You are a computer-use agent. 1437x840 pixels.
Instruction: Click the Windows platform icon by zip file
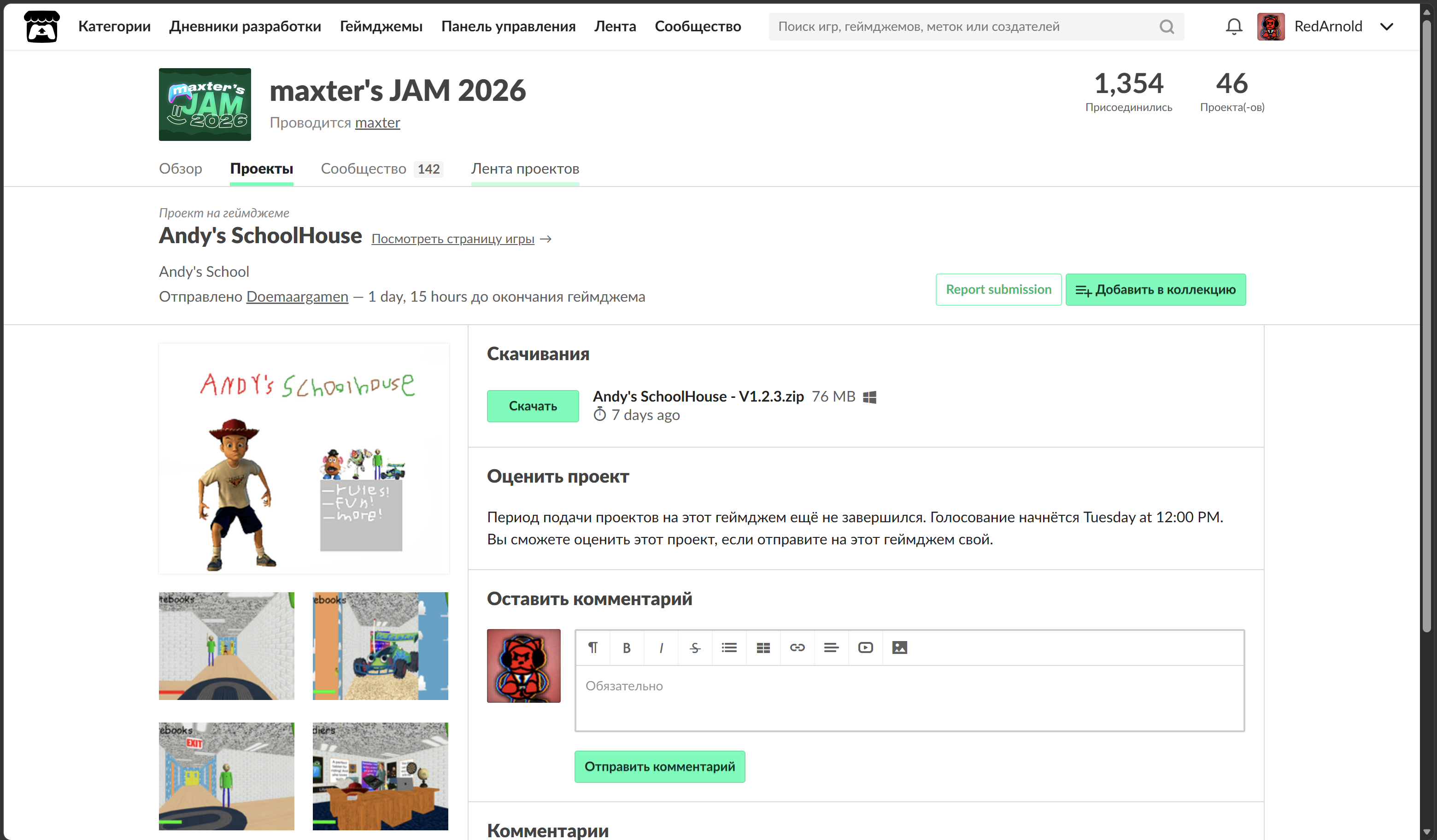click(869, 397)
